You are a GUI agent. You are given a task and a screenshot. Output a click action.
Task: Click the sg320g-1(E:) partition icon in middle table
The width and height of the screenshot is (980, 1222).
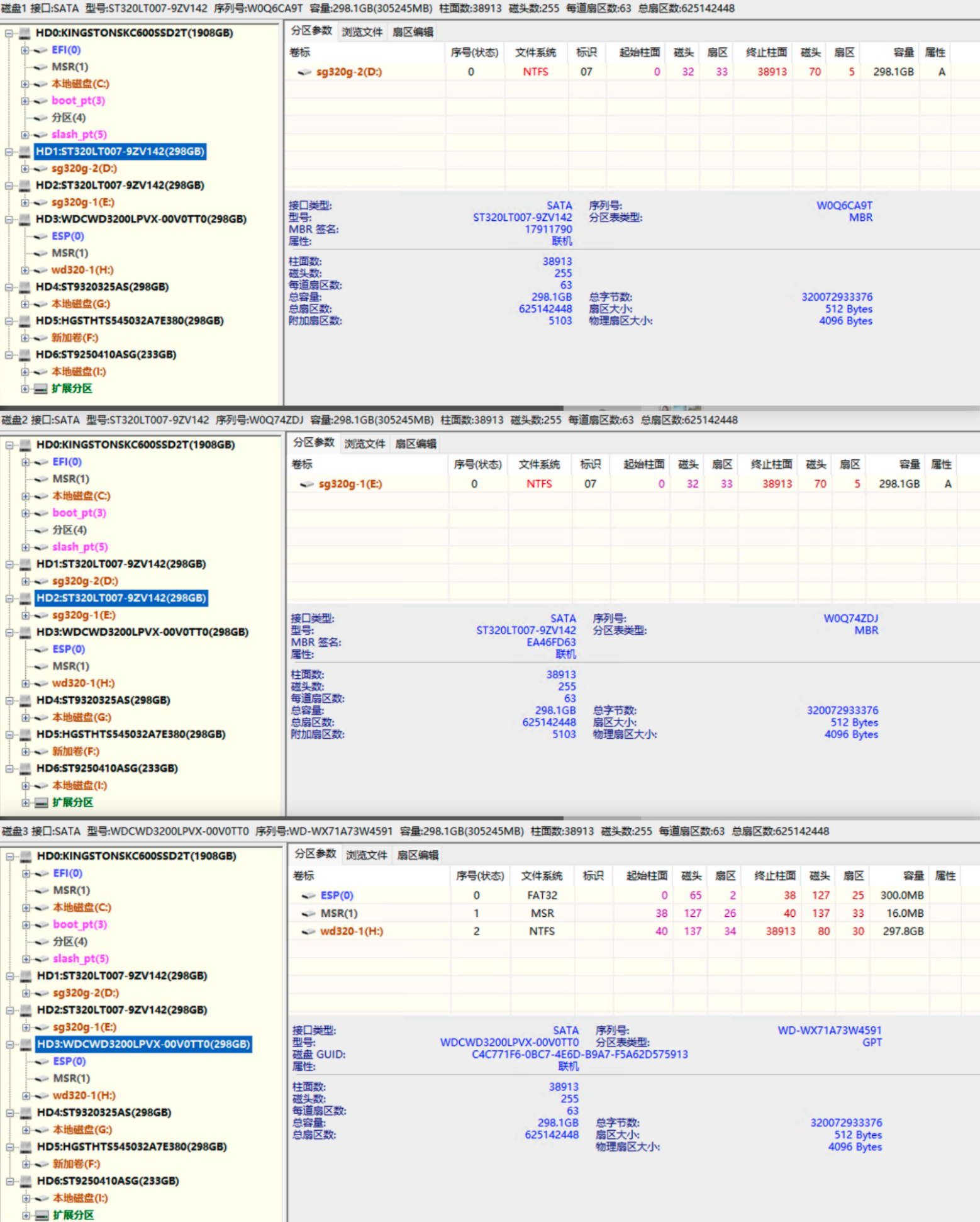pos(307,484)
